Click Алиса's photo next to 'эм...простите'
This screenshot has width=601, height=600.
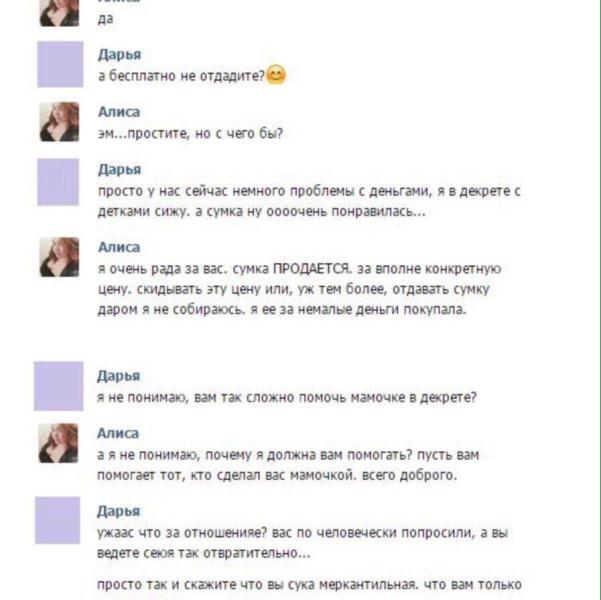click(59, 122)
